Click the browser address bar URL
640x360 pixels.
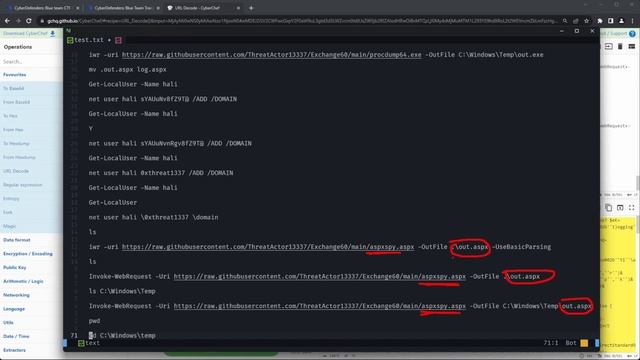click(302, 21)
